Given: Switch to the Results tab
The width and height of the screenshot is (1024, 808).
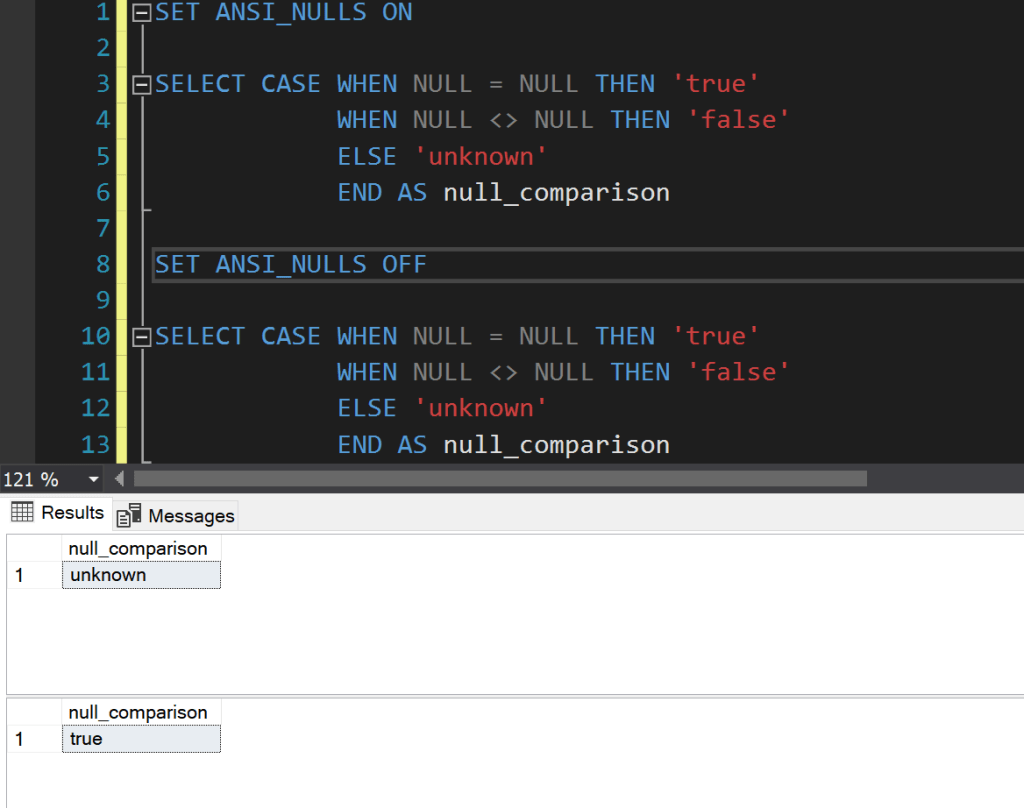Looking at the screenshot, I should 58,513.
